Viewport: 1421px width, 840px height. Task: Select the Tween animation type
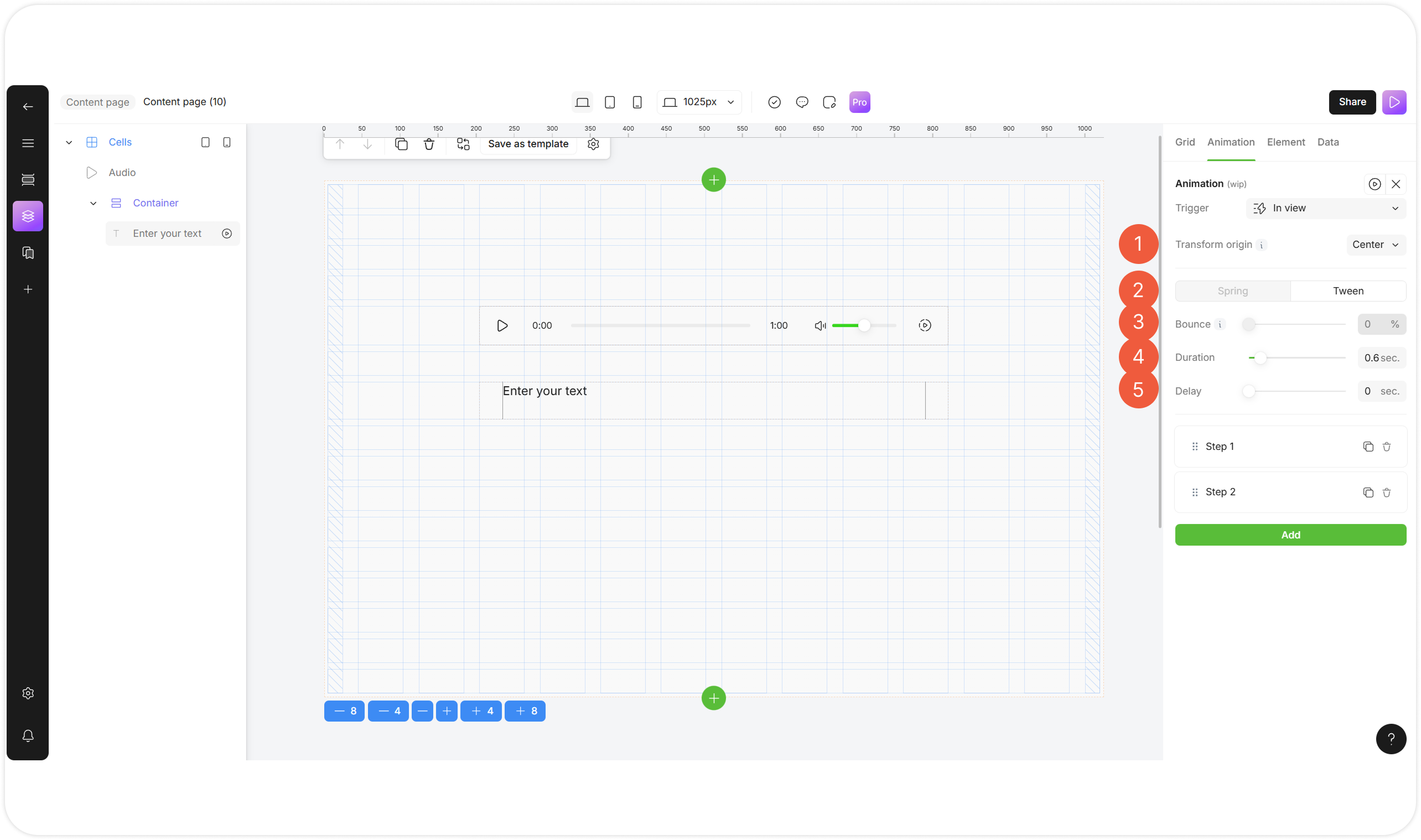click(1348, 291)
